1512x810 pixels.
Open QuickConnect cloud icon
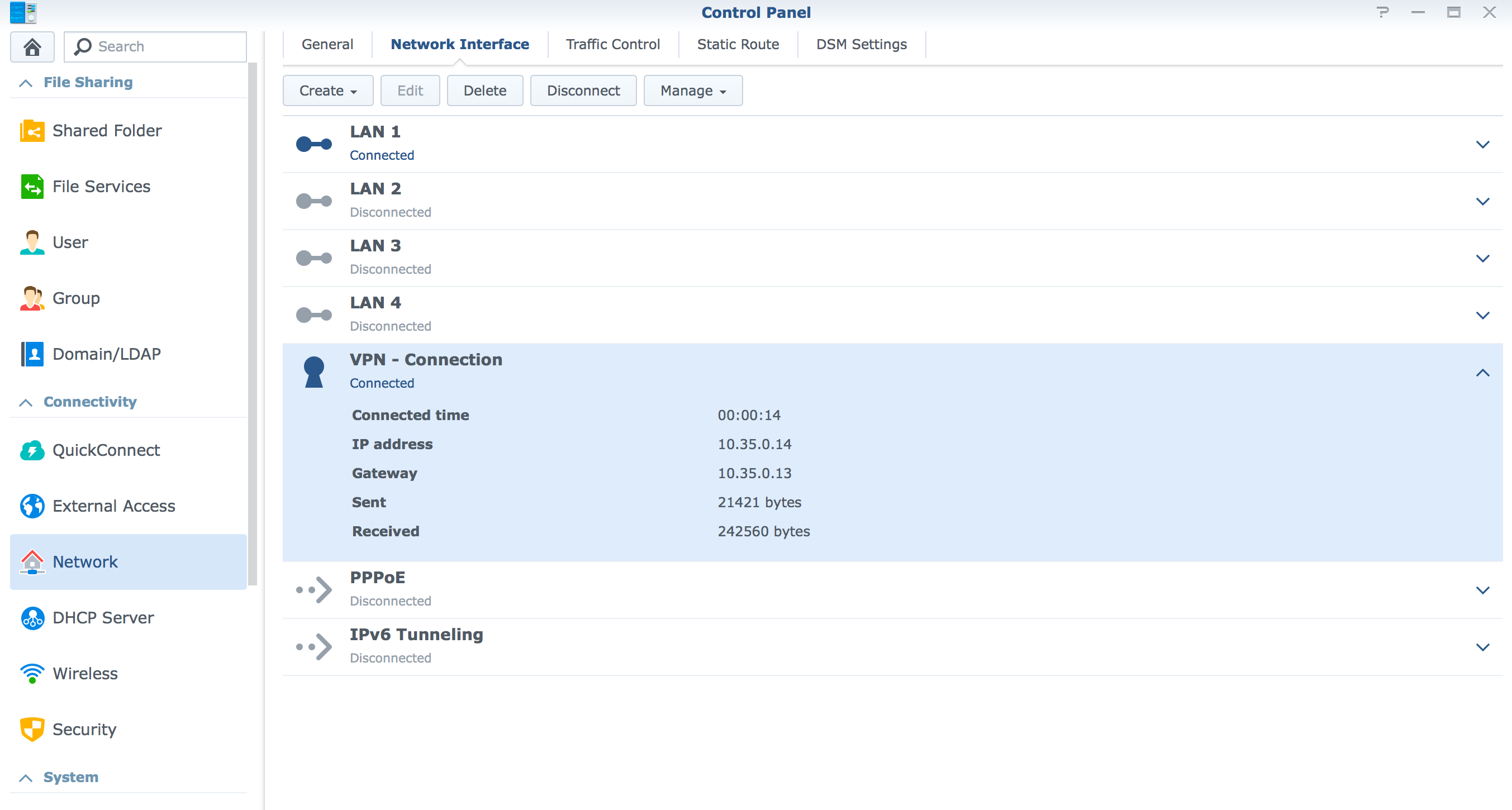32,450
